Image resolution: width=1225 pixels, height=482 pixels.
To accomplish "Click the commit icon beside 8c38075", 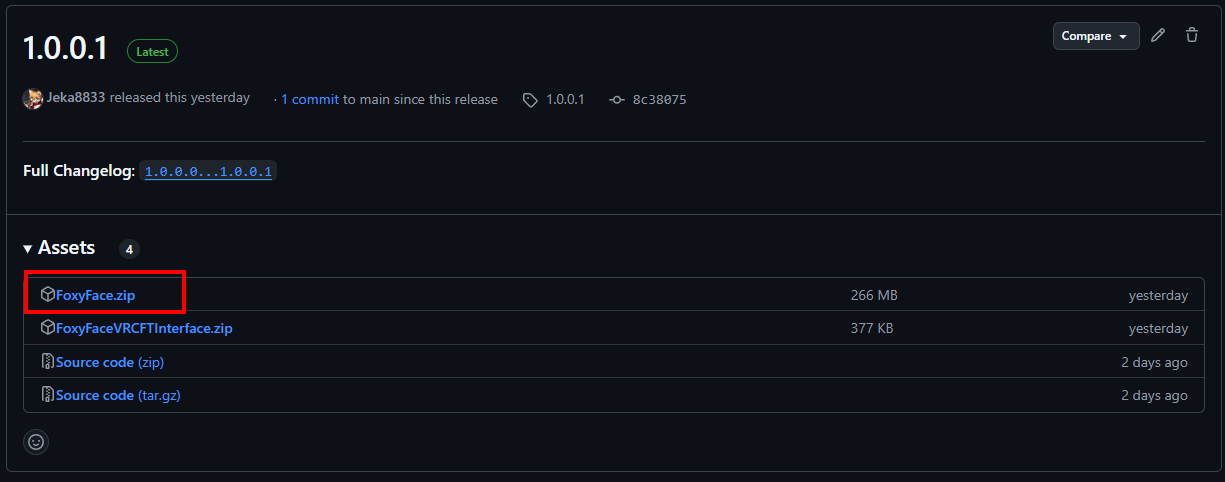I will tap(617, 100).
